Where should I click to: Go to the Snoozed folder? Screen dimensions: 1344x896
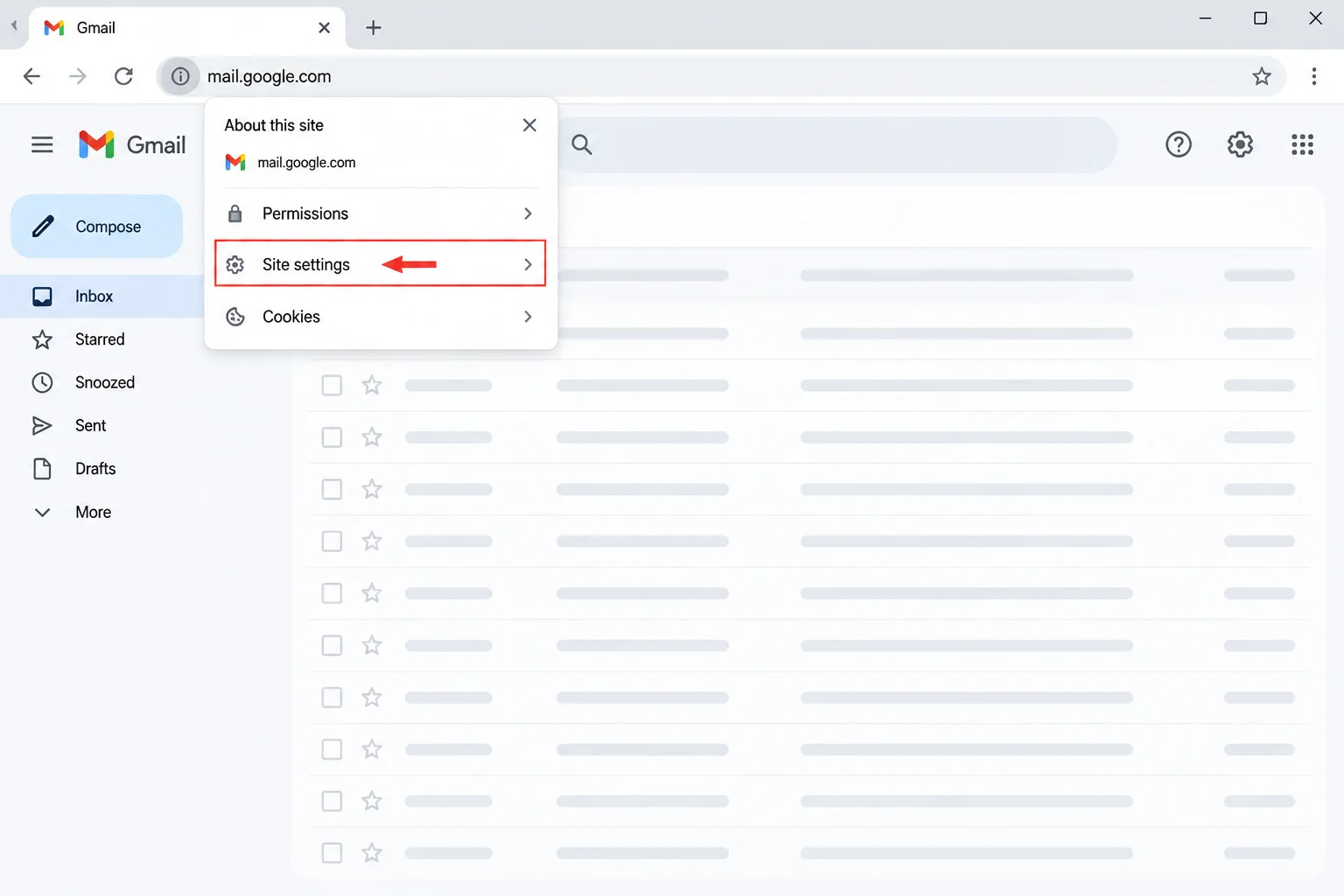(x=104, y=382)
